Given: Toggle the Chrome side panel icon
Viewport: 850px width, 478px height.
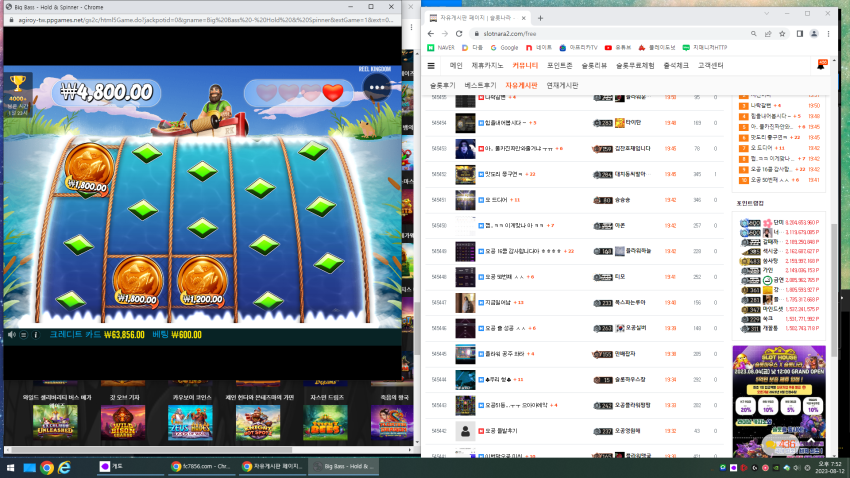Looking at the screenshot, I should [800, 34].
